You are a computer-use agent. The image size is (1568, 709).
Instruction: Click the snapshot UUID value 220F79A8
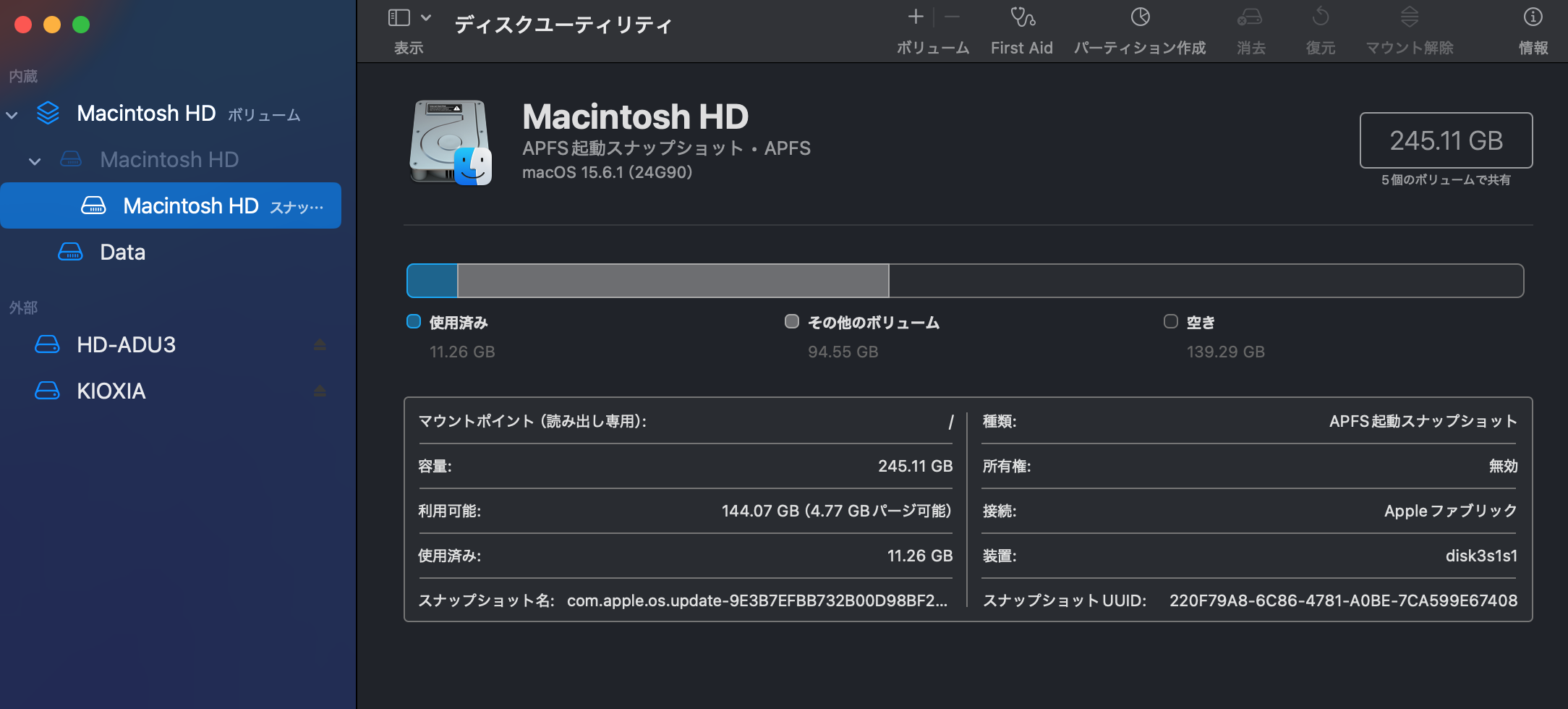click(1343, 600)
